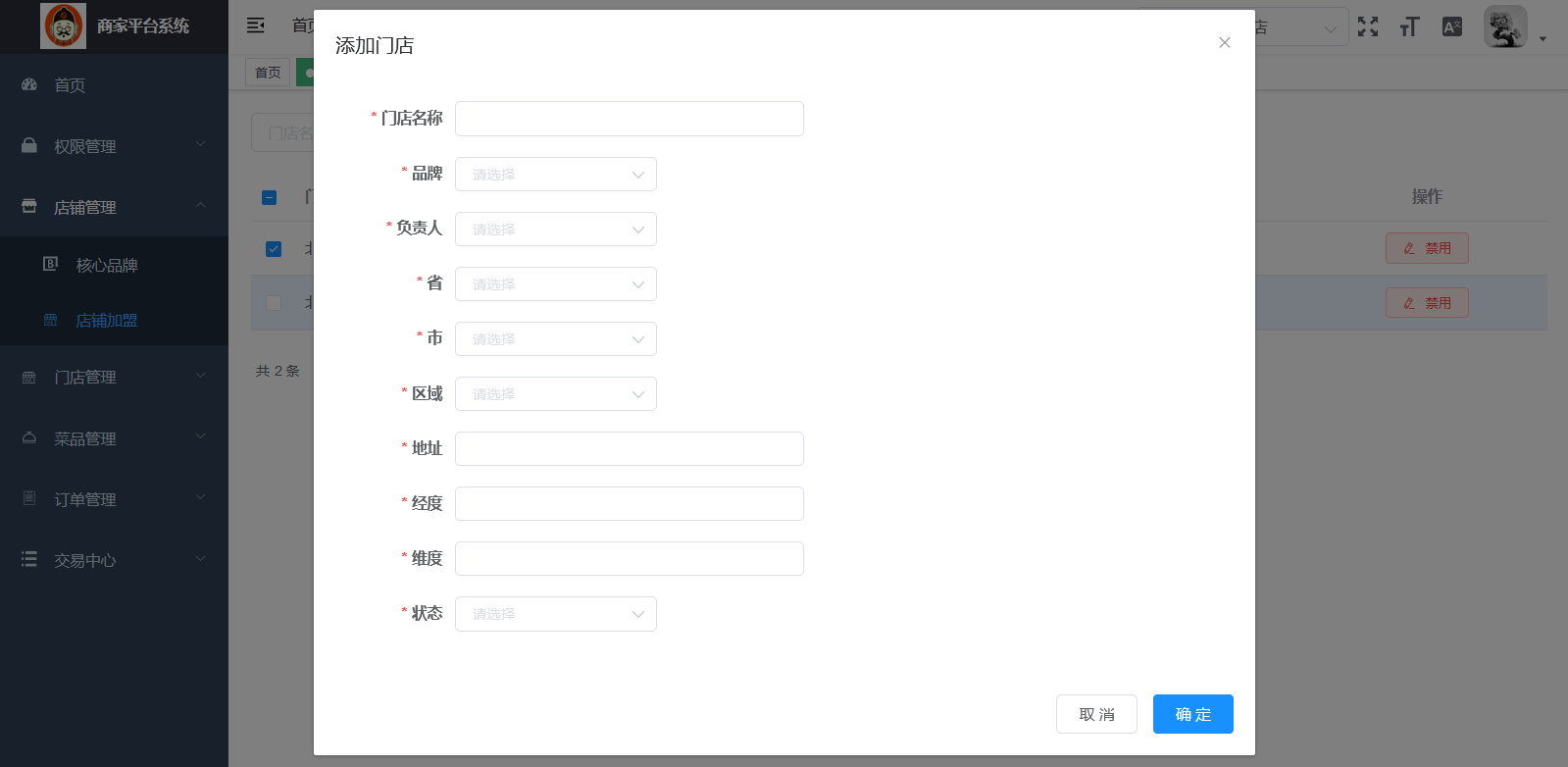Screen dimensions: 1568x767
Task: Click the sidebar collapse hamburger icon
Action: 256,26
